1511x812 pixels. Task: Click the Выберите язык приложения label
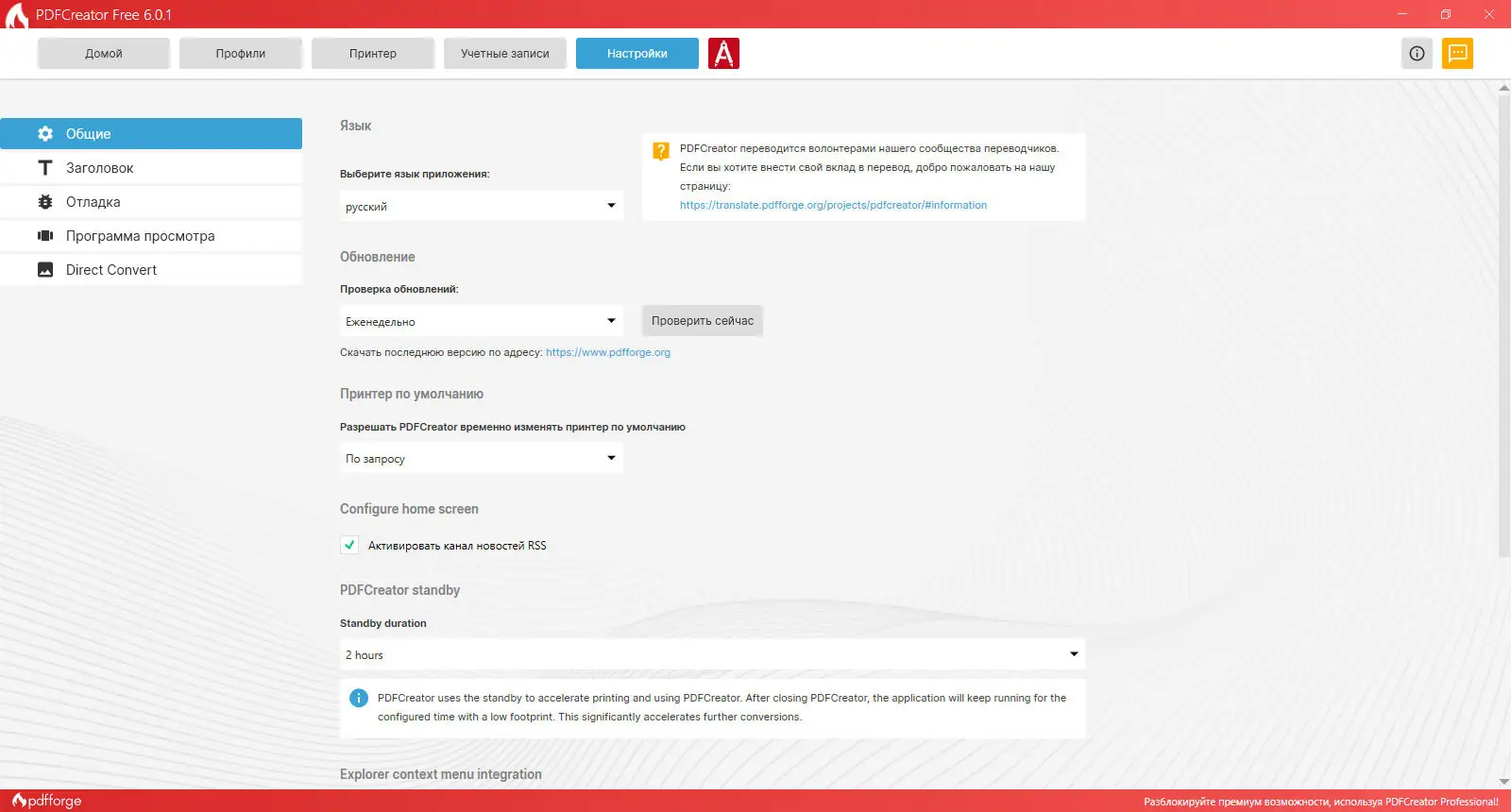click(x=415, y=174)
